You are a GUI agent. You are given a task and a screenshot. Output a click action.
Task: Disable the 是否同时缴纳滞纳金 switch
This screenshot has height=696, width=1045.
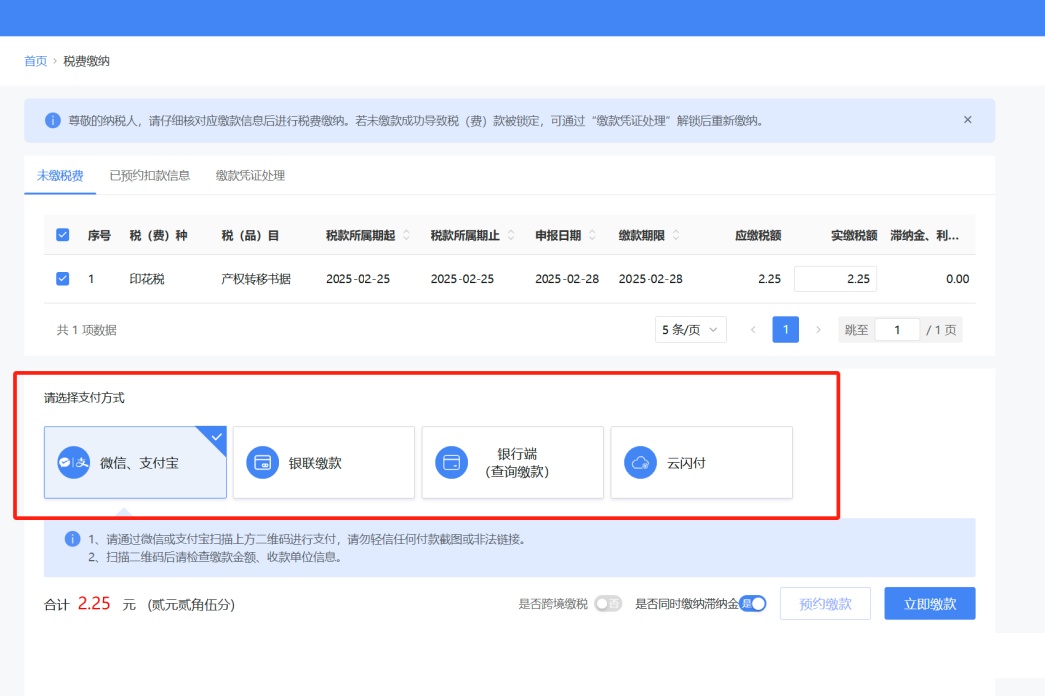click(753, 604)
